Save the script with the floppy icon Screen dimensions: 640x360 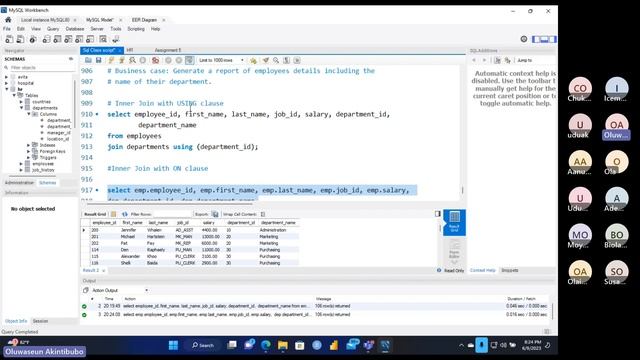[x=98, y=60]
